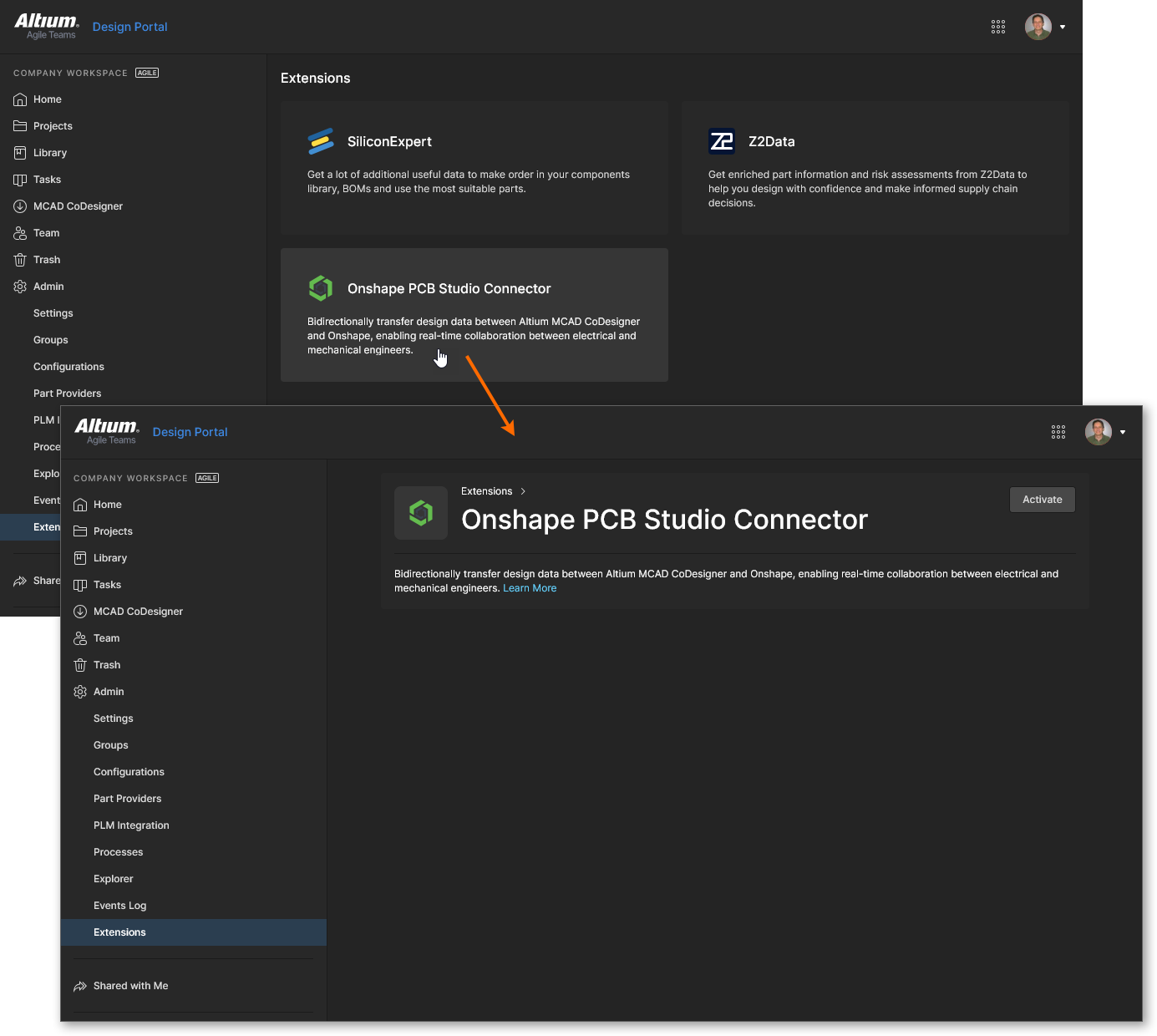
Task: Click the Altium logo in the back window header
Action: tap(48, 25)
